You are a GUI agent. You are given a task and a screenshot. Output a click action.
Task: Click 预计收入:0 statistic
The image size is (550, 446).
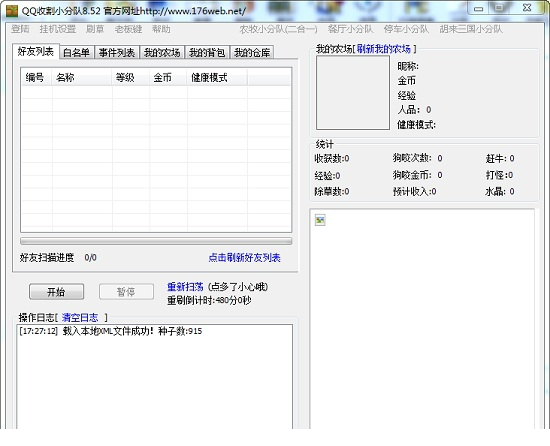pos(414,191)
